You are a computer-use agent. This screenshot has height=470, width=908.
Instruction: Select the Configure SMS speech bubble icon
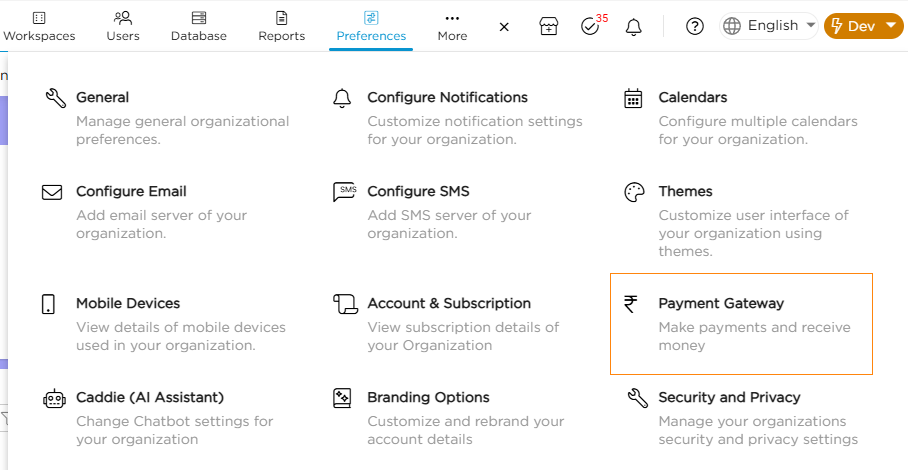pyautogui.click(x=344, y=192)
